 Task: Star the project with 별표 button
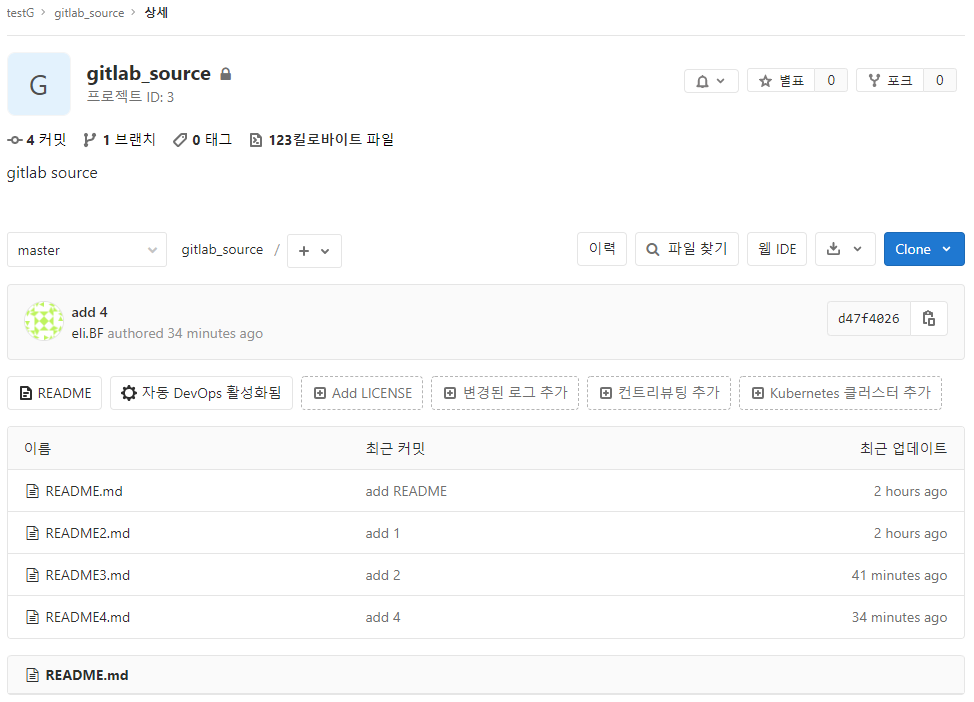click(781, 81)
